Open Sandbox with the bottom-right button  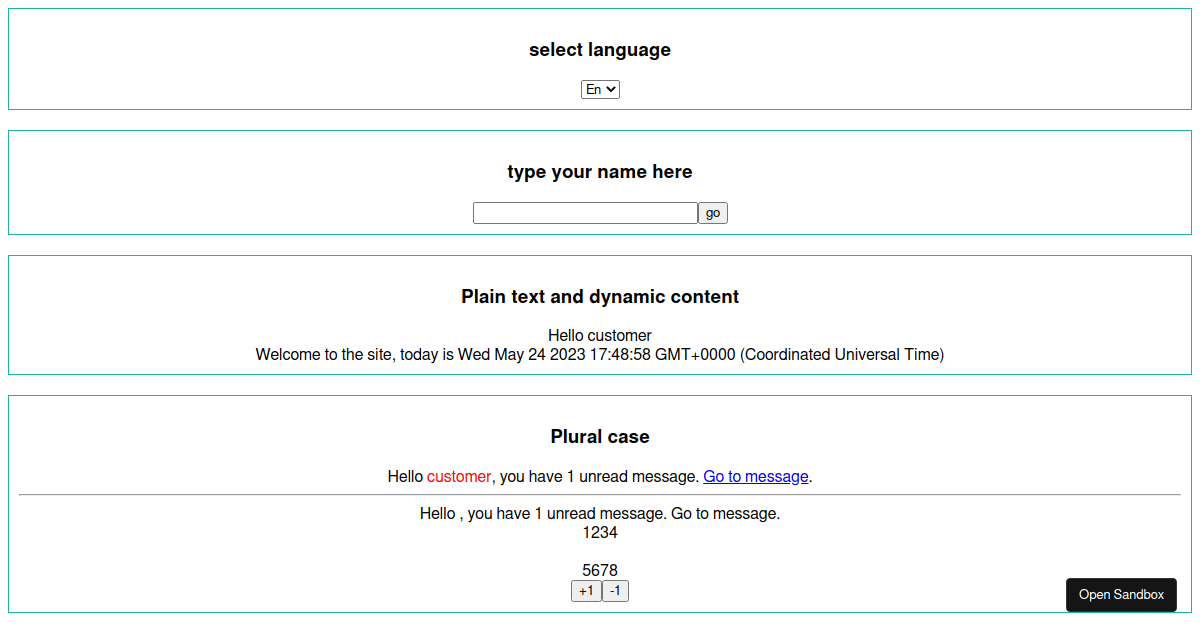pos(1121,594)
